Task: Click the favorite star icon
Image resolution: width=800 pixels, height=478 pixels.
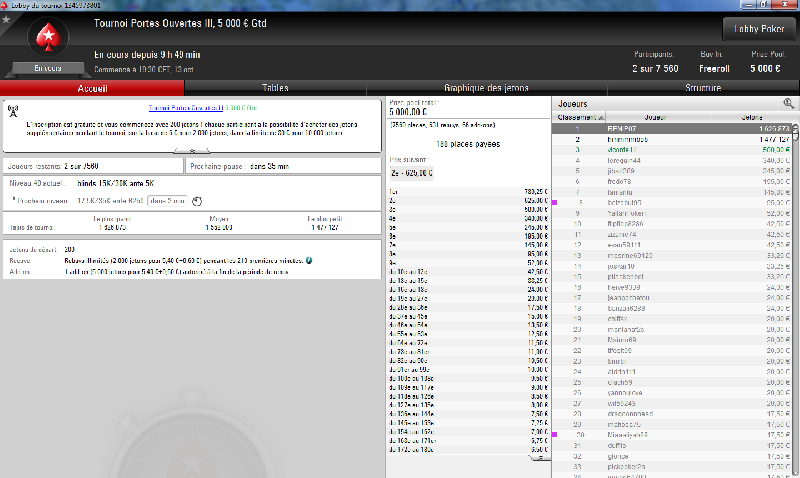Action: (6, 20)
